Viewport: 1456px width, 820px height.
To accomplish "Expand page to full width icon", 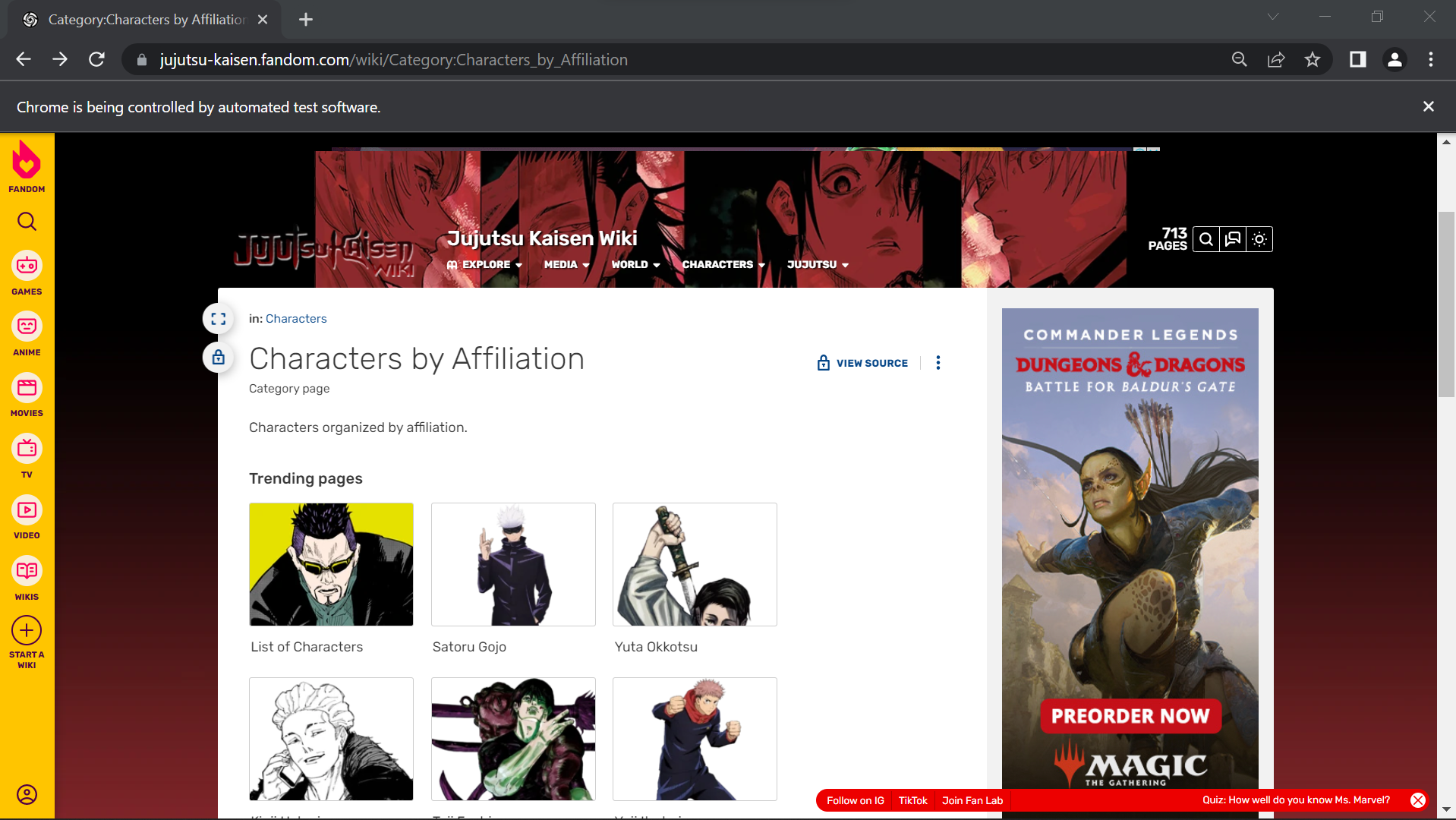I will point(219,319).
